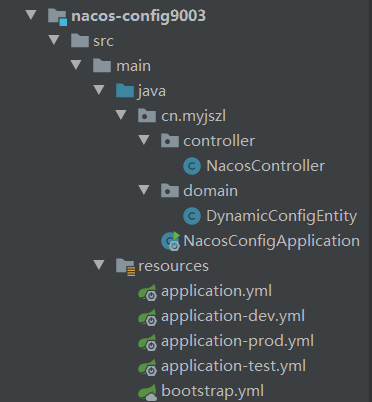Click the DynamicConfigEntity class icon
This screenshot has height=402, width=372.
(x=192, y=216)
